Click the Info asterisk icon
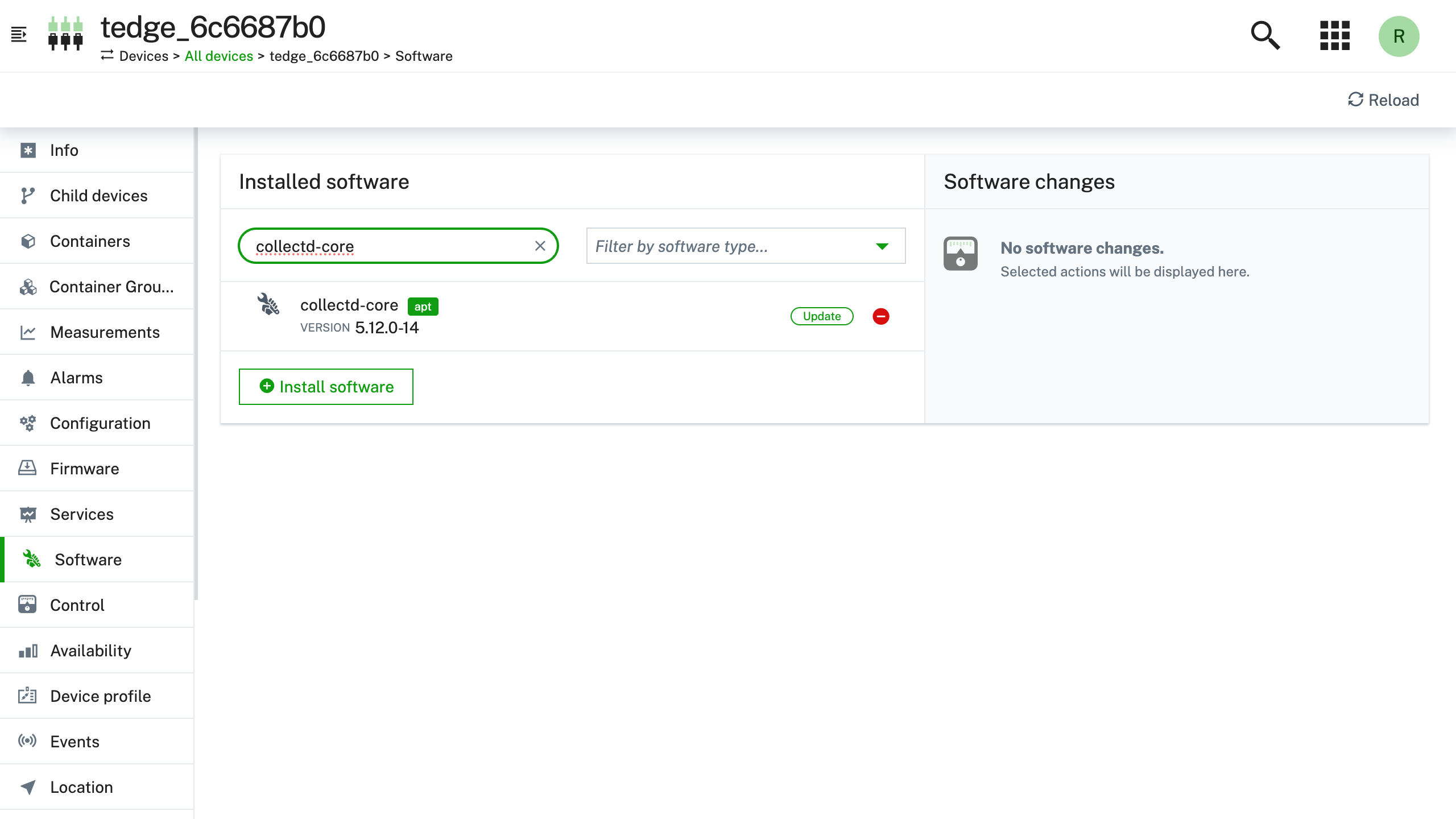 pyautogui.click(x=28, y=150)
